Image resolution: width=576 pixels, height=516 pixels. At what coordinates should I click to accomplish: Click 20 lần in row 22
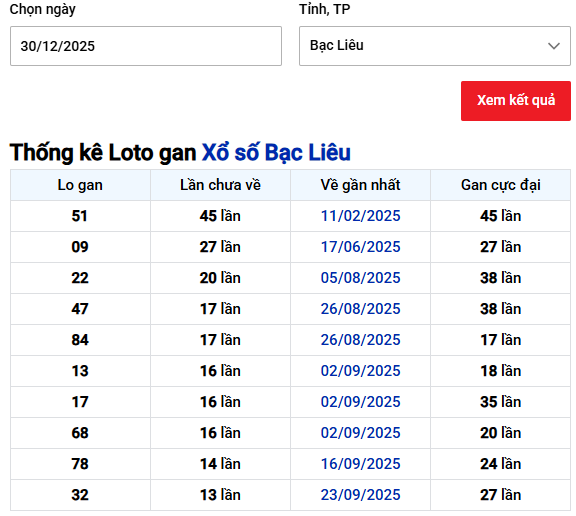click(x=220, y=278)
